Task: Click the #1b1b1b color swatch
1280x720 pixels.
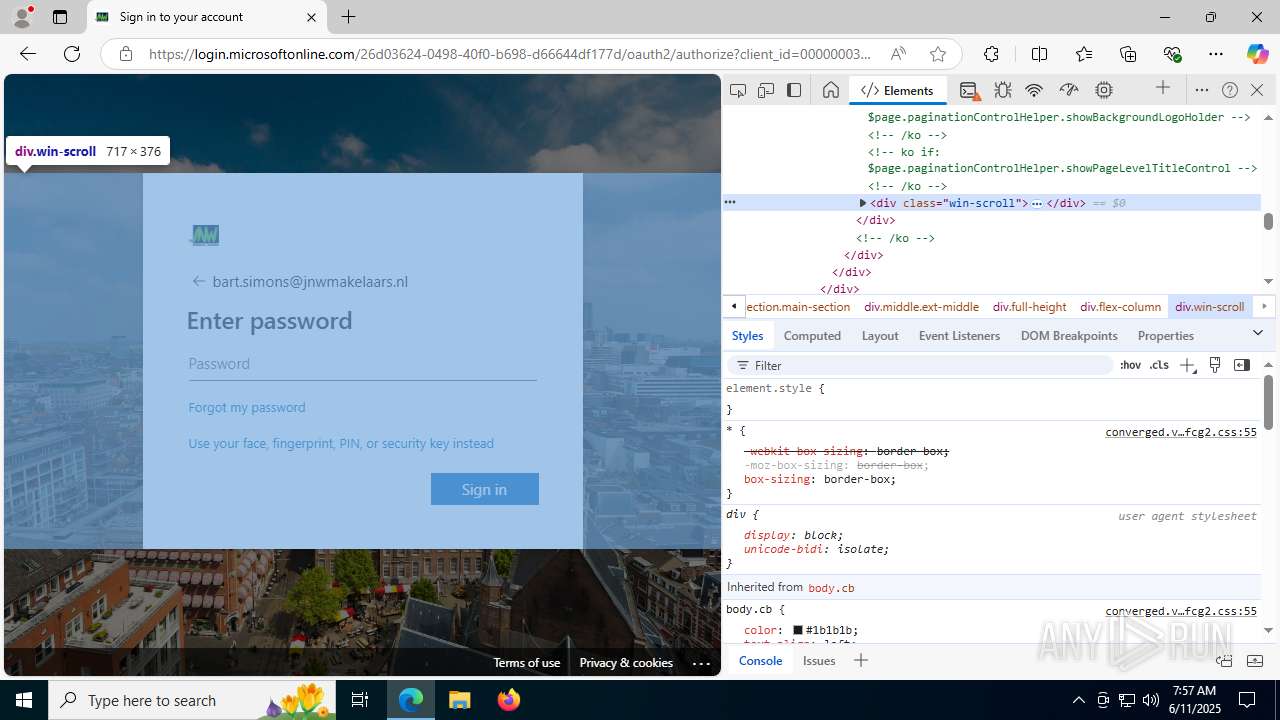Action: pyautogui.click(x=798, y=631)
